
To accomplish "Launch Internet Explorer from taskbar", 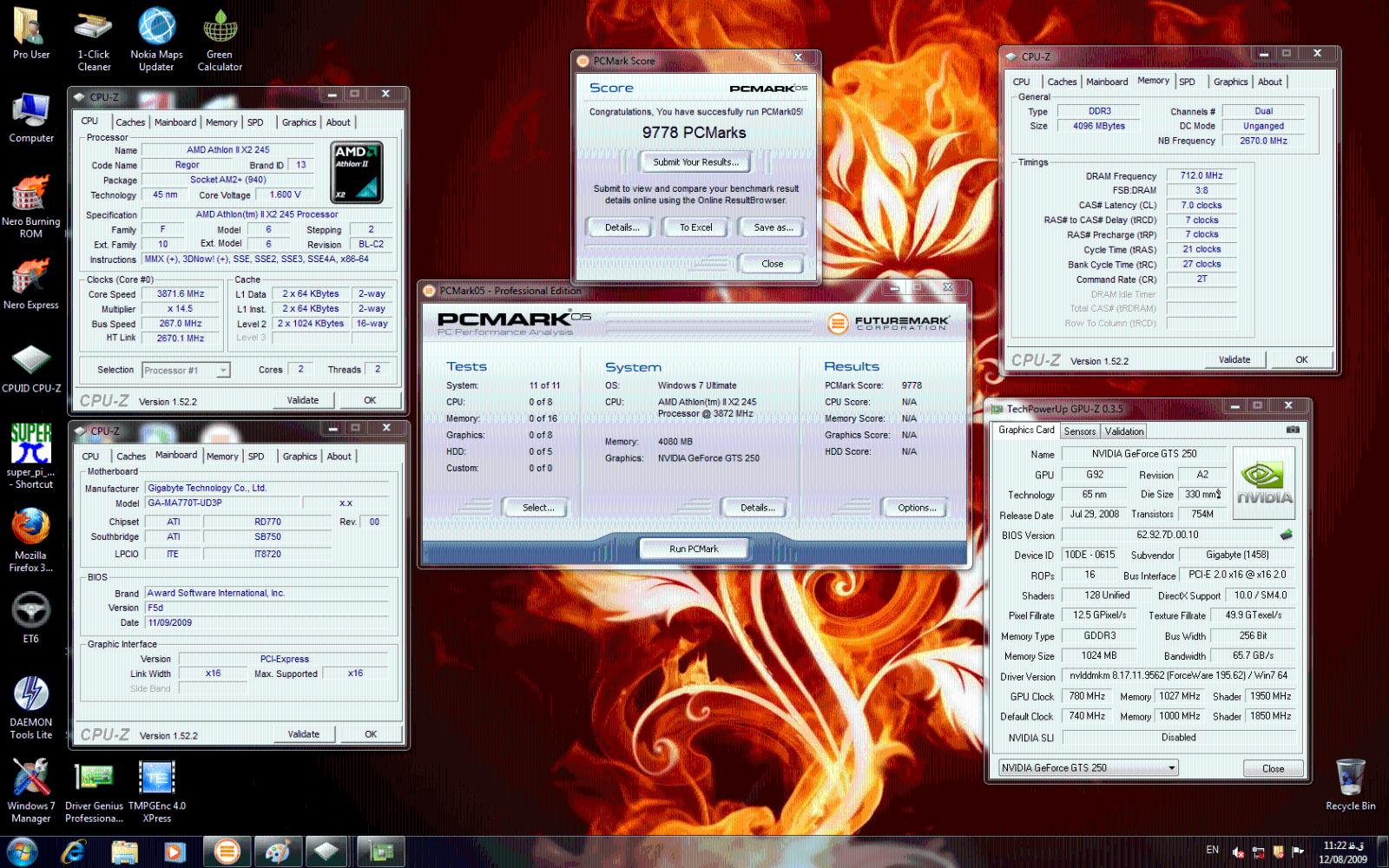I will [73, 852].
